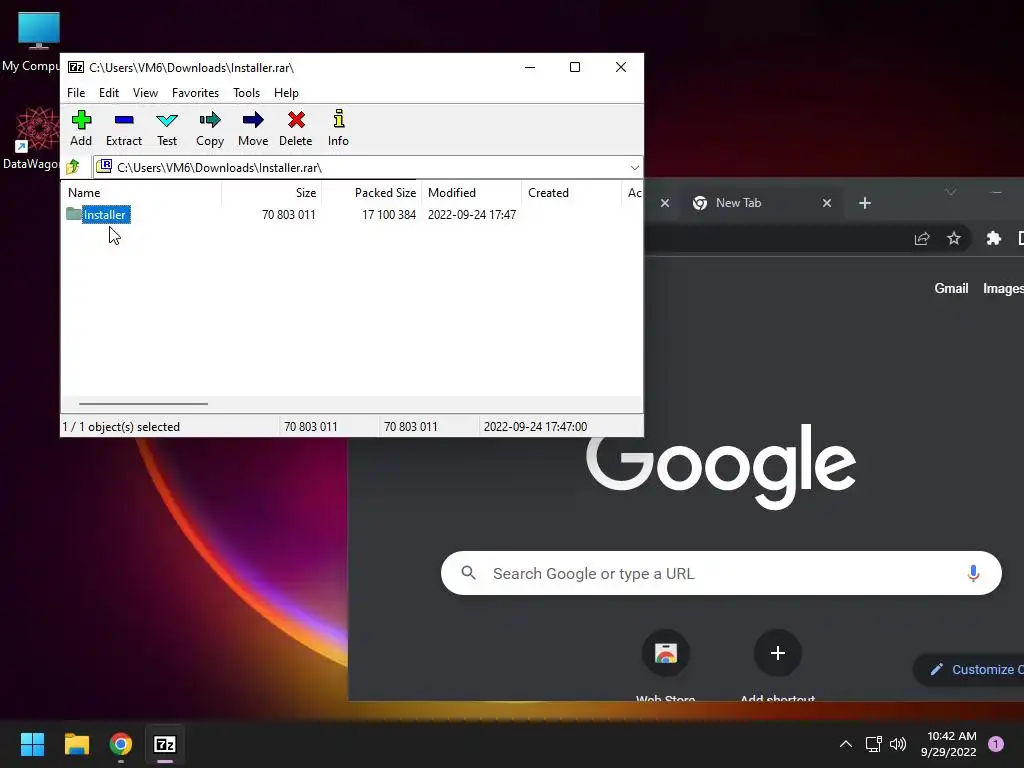Switch to Chrome from the taskbar
The width and height of the screenshot is (1024, 768).
(121, 744)
